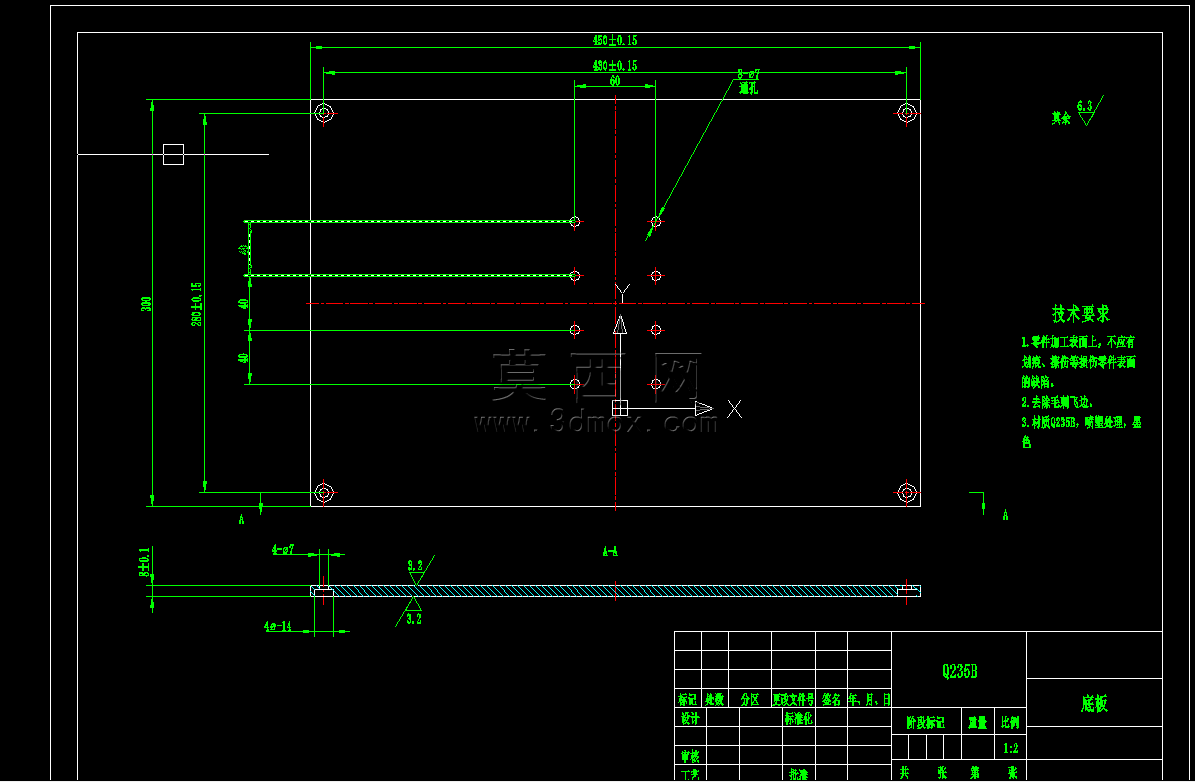Pick the top-left corner mounting hole
1195x782 pixels.
pyautogui.click(x=324, y=114)
